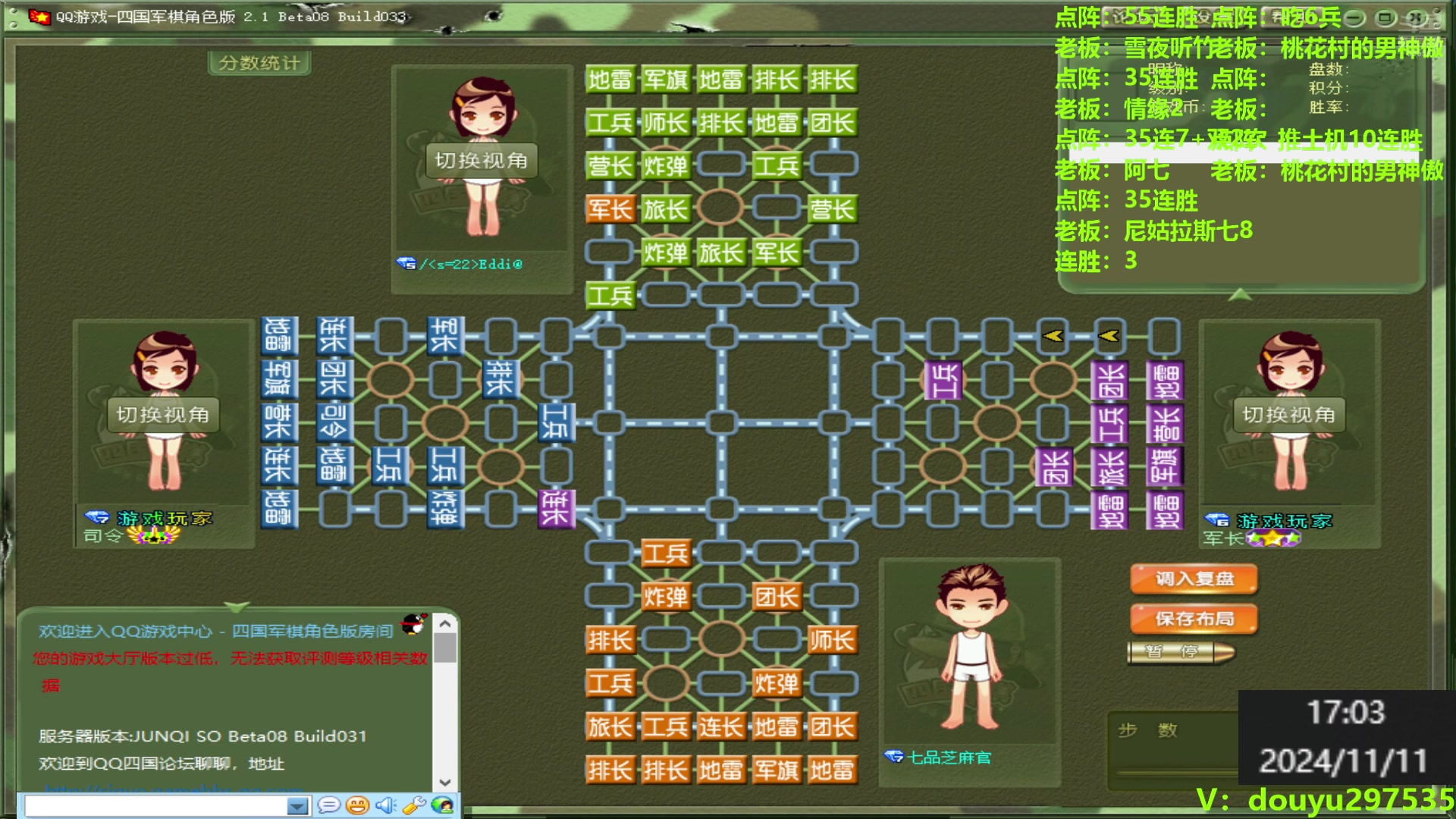Click the name 七品芝麻官
Image resolution: width=1456 pixels, height=819 pixels.
click(x=949, y=757)
